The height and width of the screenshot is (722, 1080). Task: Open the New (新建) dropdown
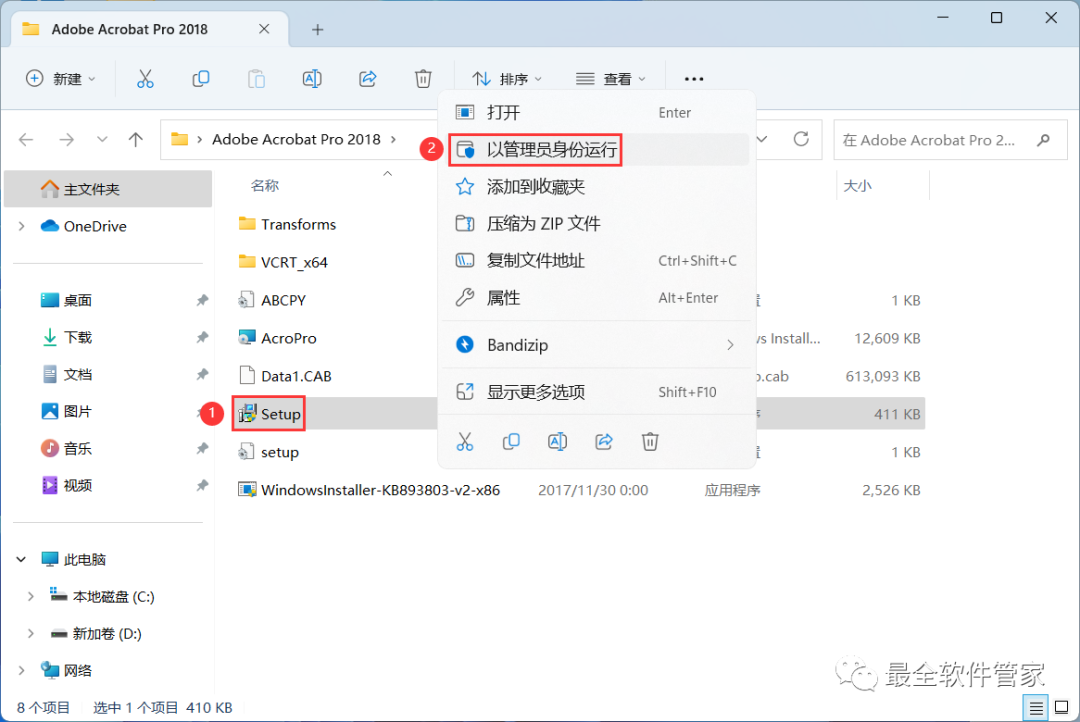(61, 79)
